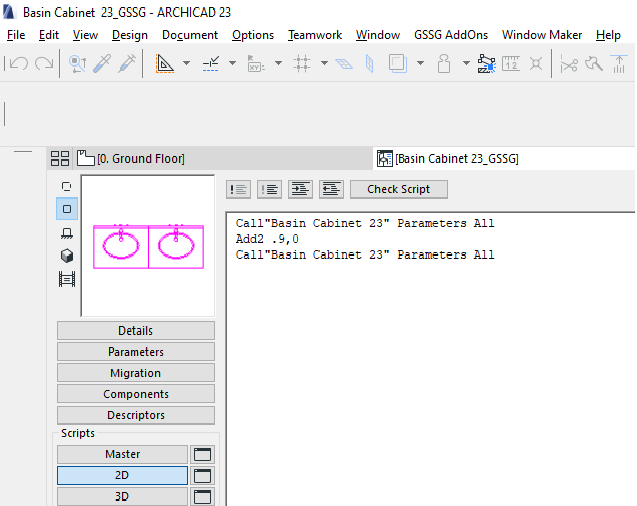Screen dimensions: 637x506
Task: Click the basin cabinet preview thumbnail
Action: [x=148, y=246]
